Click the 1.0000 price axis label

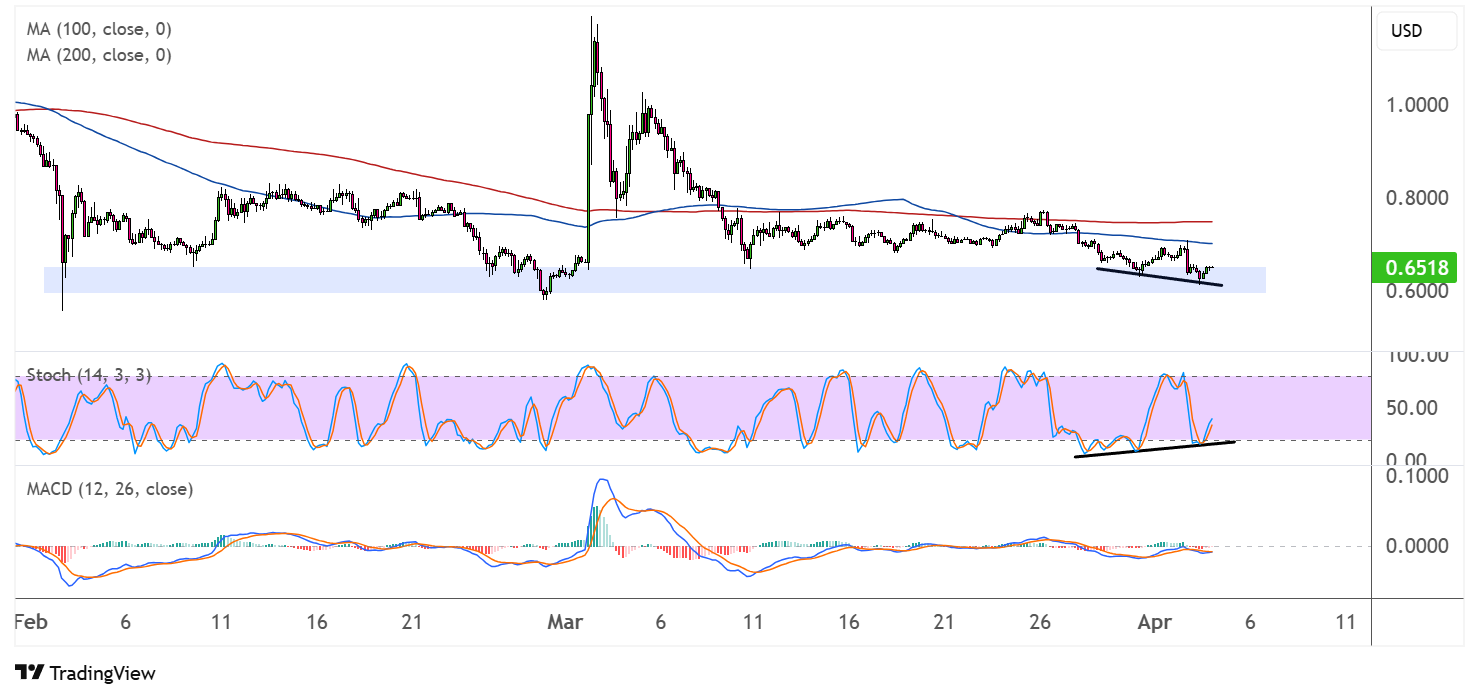click(1418, 104)
